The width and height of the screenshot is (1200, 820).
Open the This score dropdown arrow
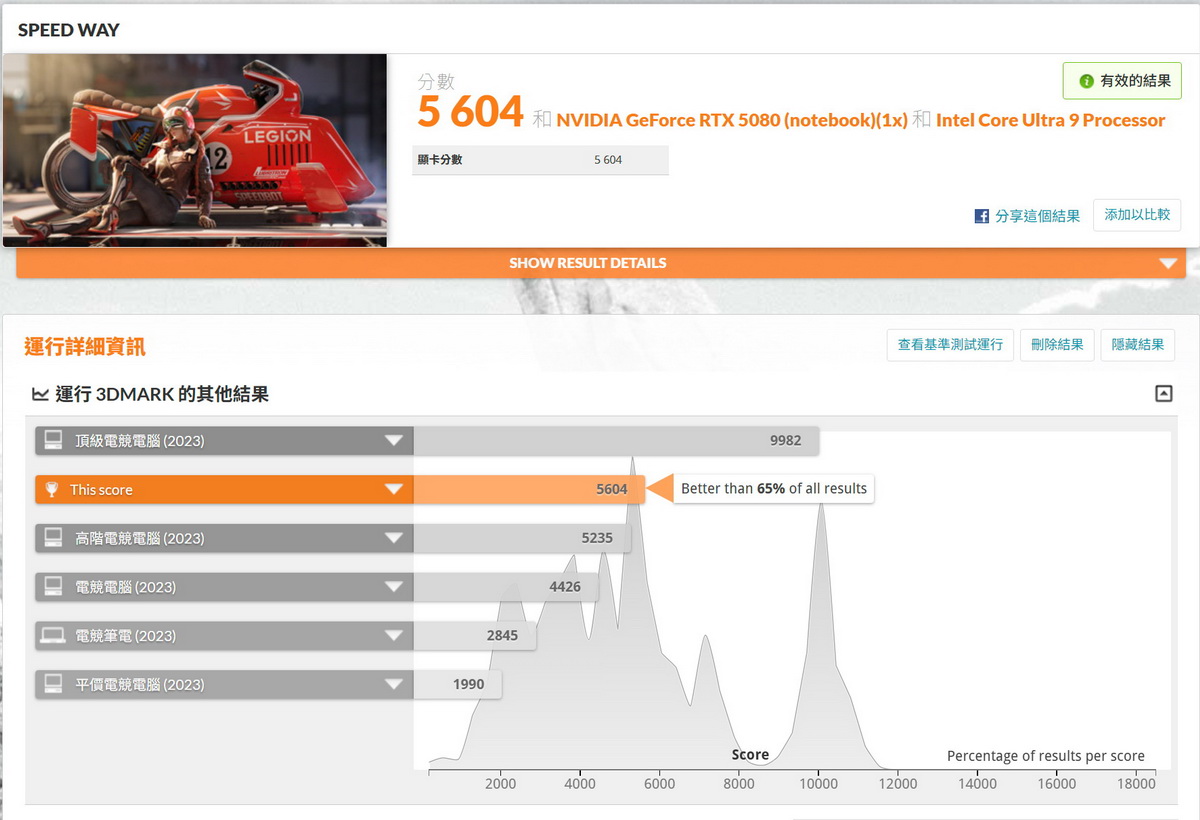coord(394,490)
